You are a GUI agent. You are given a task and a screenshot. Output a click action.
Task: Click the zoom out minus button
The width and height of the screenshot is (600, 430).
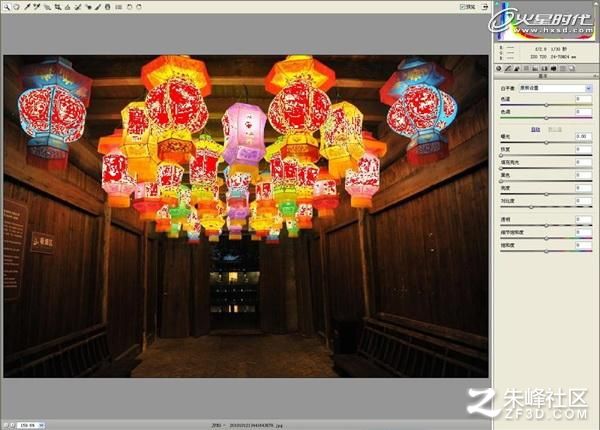click(x=5, y=425)
